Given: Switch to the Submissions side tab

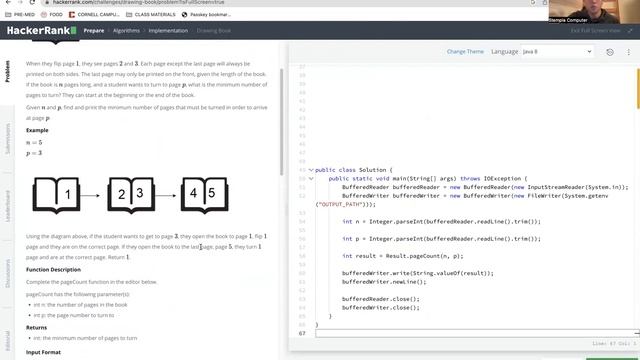Looking at the screenshot, I should [x=7, y=139].
